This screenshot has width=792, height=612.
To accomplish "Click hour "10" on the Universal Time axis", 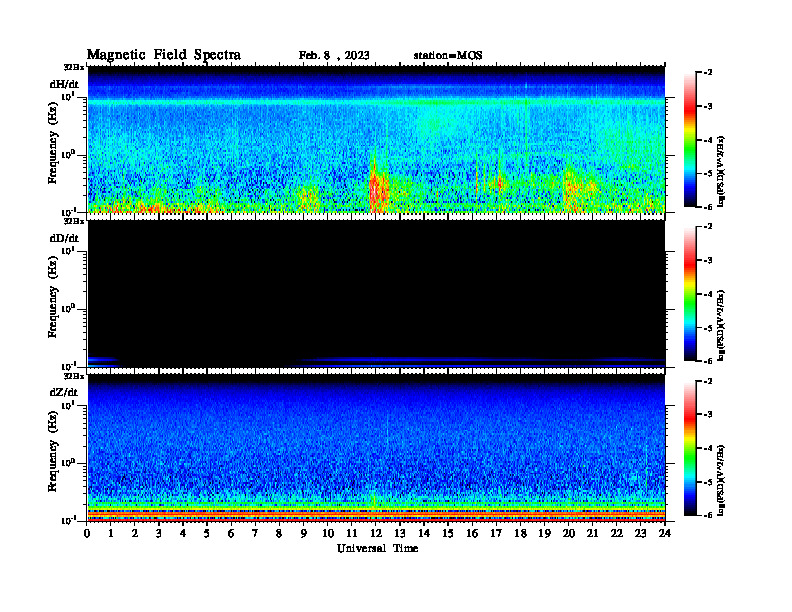I will 328,533.
